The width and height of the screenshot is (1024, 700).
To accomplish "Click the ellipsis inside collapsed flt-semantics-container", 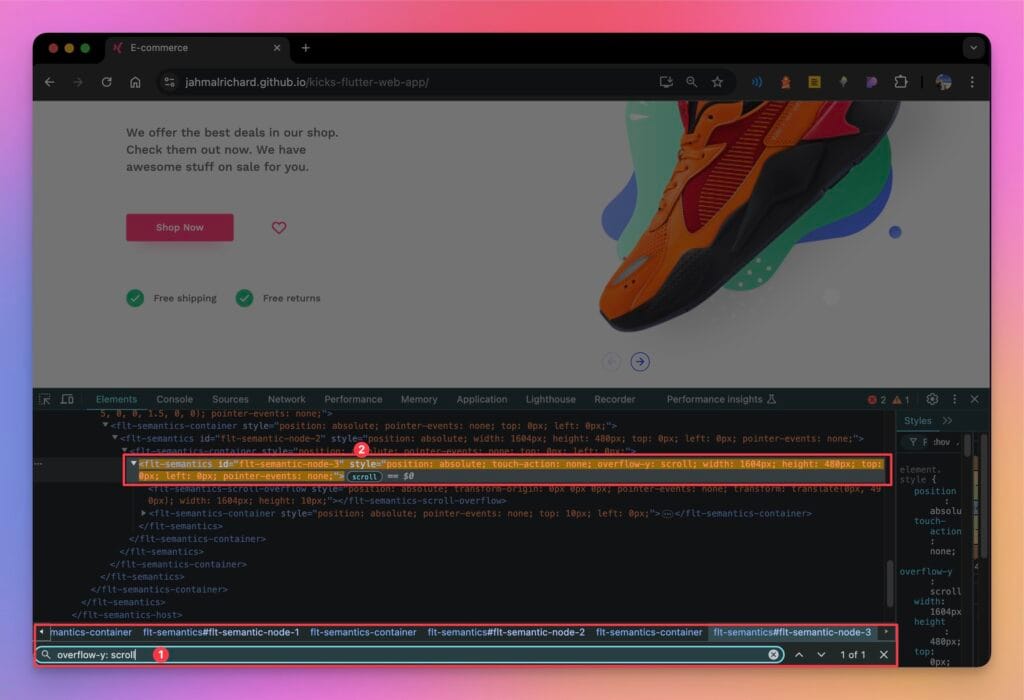I will pos(667,514).
